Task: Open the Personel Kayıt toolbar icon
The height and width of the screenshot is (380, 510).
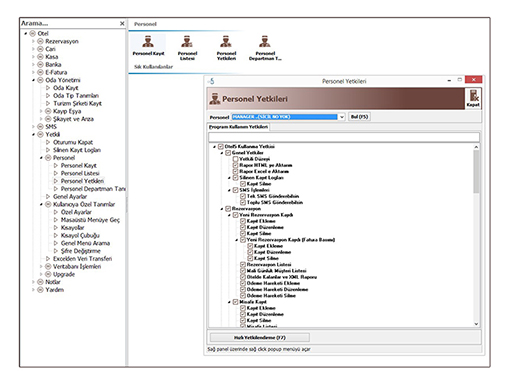Action: [148, 46]
